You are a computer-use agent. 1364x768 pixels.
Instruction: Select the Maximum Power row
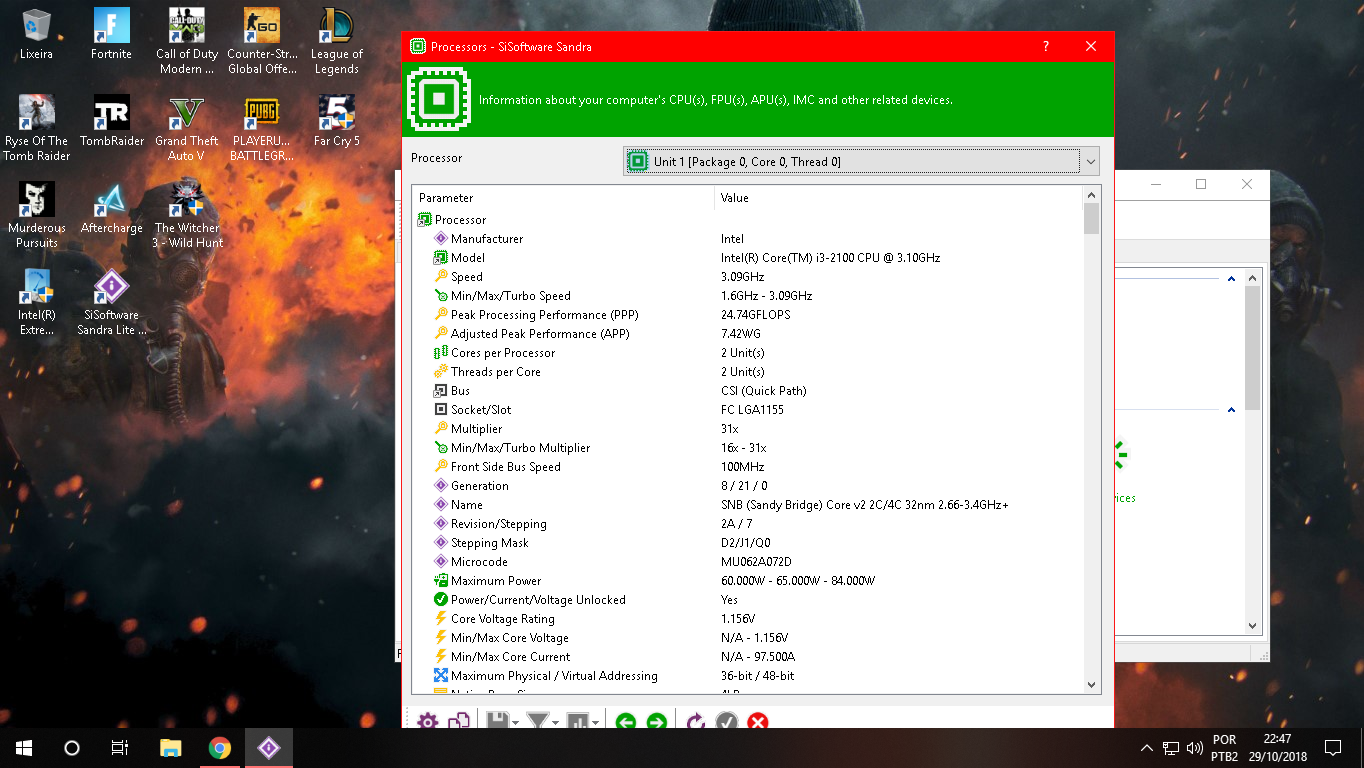(x=748, y=581)
